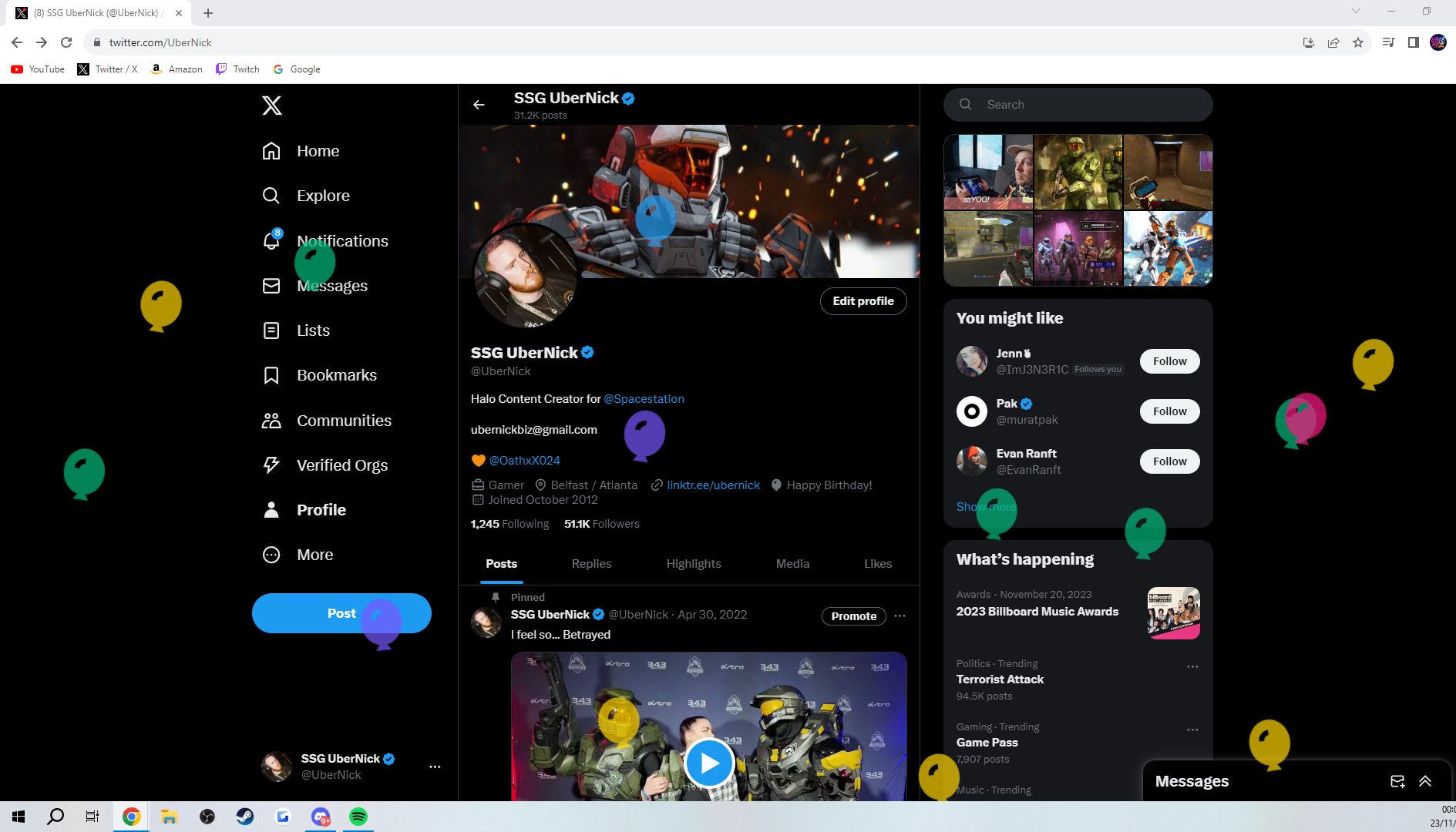Open the profile avatar photo

point(526,275)
